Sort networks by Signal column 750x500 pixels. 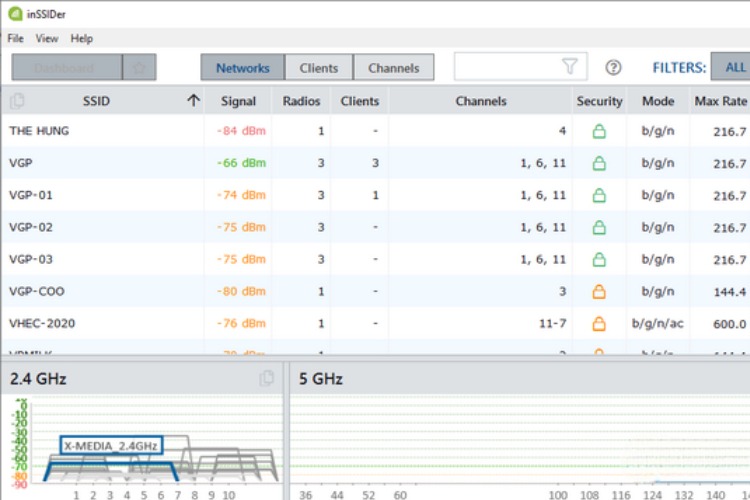click(x=238, y=101)
